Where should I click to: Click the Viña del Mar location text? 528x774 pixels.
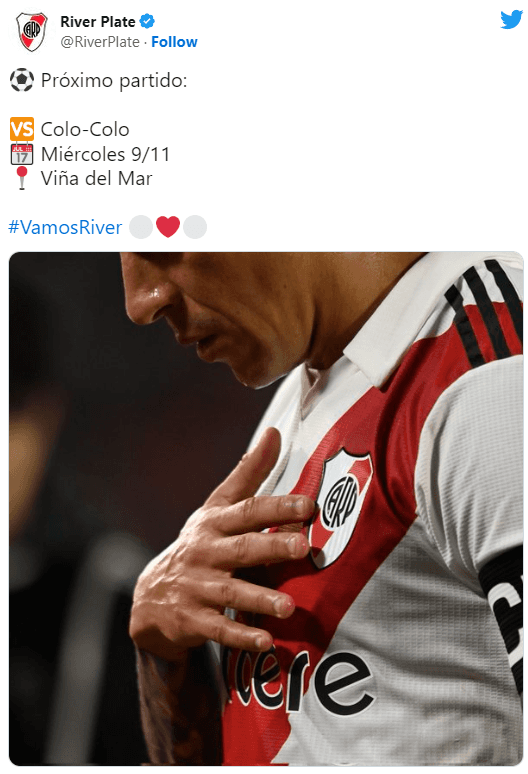click(97, 178)
